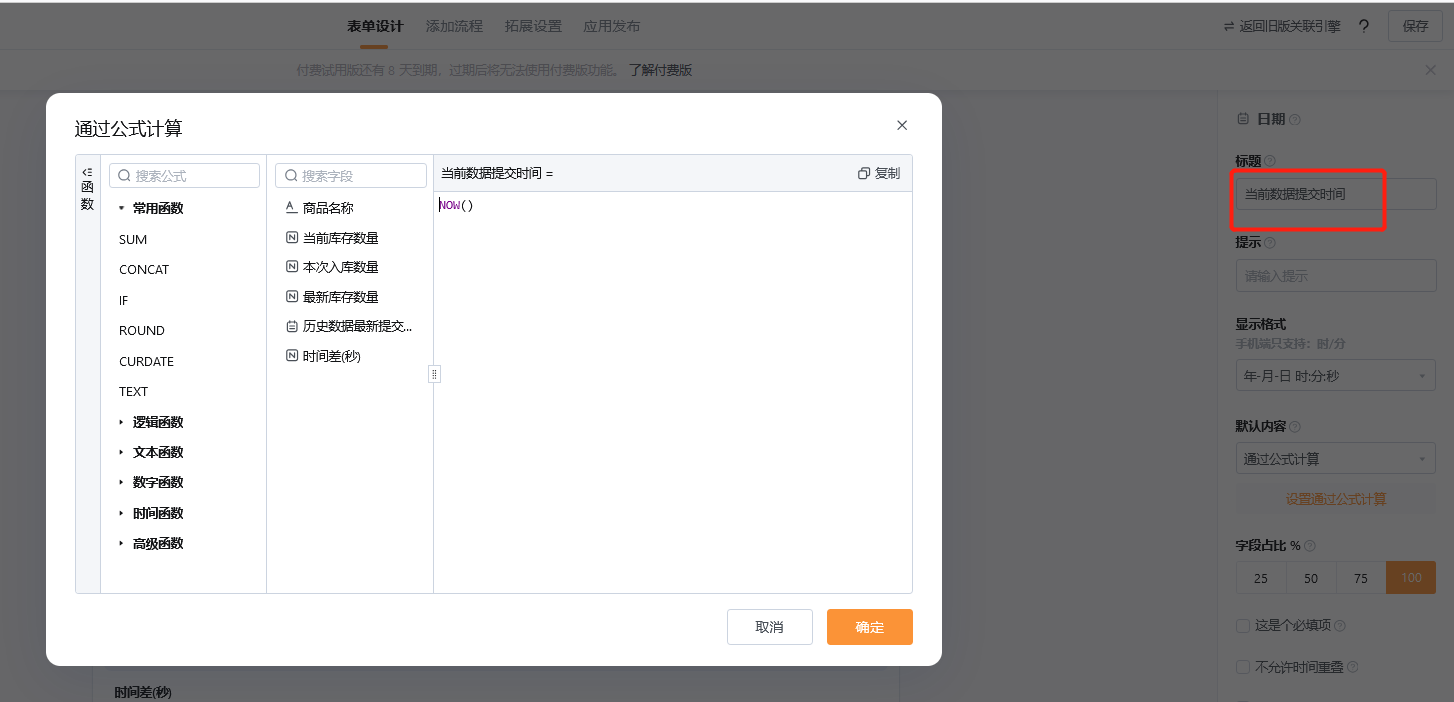
Task: Click the help icon beside 不允许时间重叠
Action: click(1353, 667)
